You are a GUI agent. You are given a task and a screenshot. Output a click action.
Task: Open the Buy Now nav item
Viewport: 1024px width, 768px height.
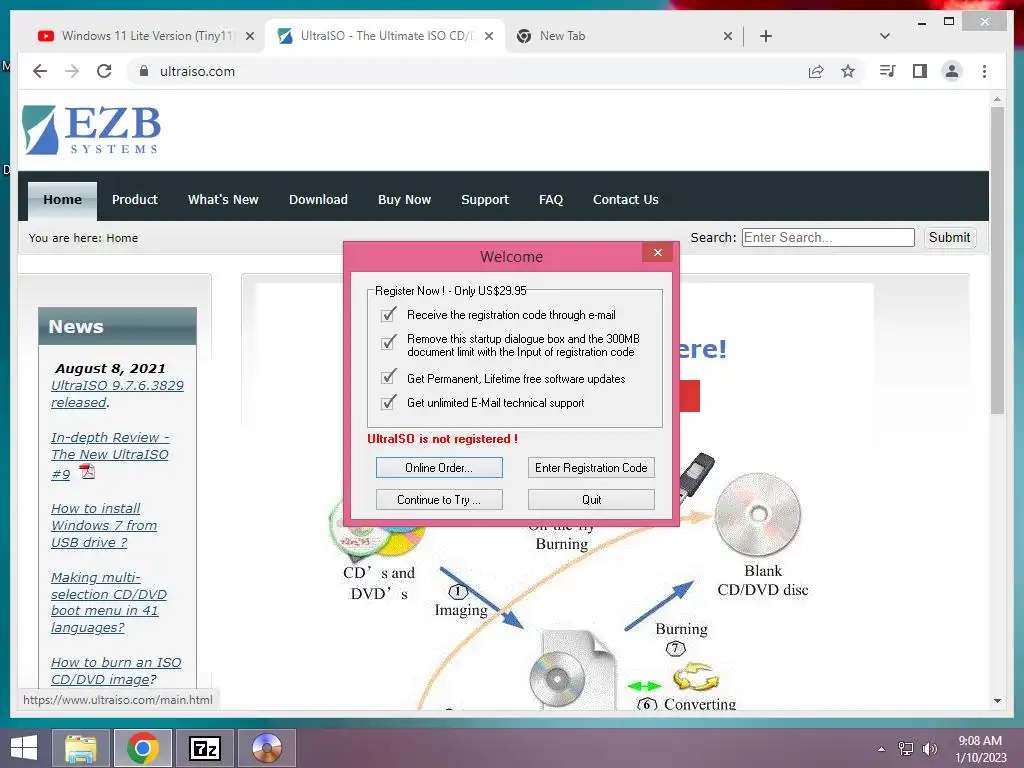pyautogui.click(x=404, y=199)
